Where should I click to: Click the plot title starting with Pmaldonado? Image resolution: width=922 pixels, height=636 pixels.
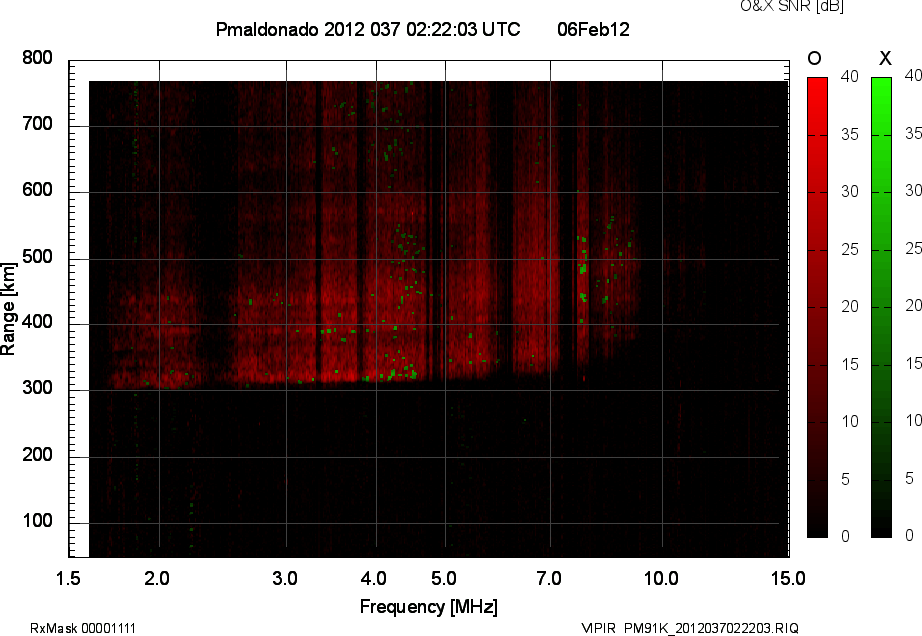(x=367, y=30)
